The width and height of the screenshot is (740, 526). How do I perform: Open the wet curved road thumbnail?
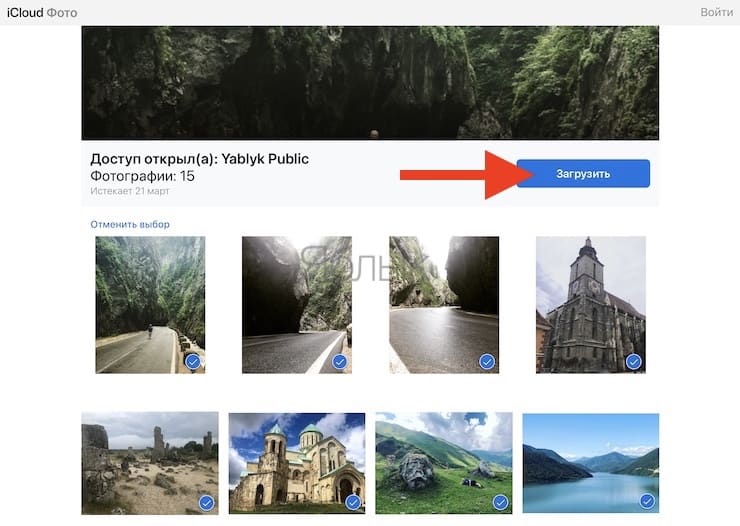click(444, 305)
